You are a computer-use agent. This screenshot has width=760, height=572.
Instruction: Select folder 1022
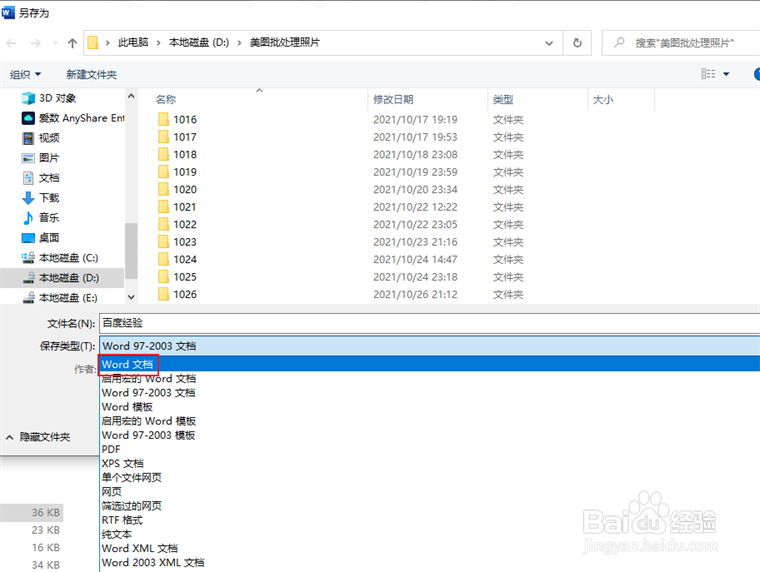pyautogui.click(x=177, y=224)
